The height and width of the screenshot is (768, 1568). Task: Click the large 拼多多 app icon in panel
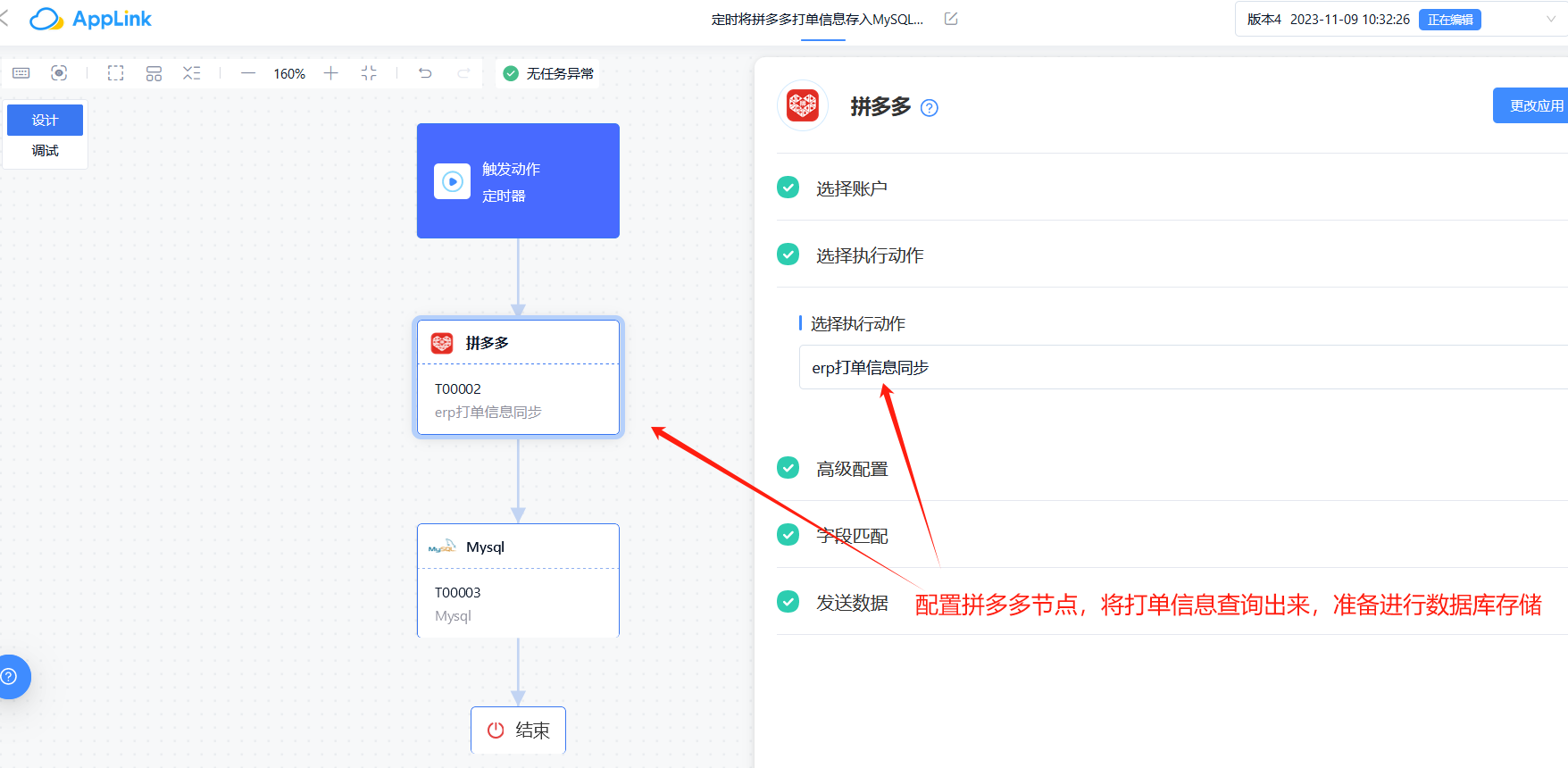pos(803,105)
